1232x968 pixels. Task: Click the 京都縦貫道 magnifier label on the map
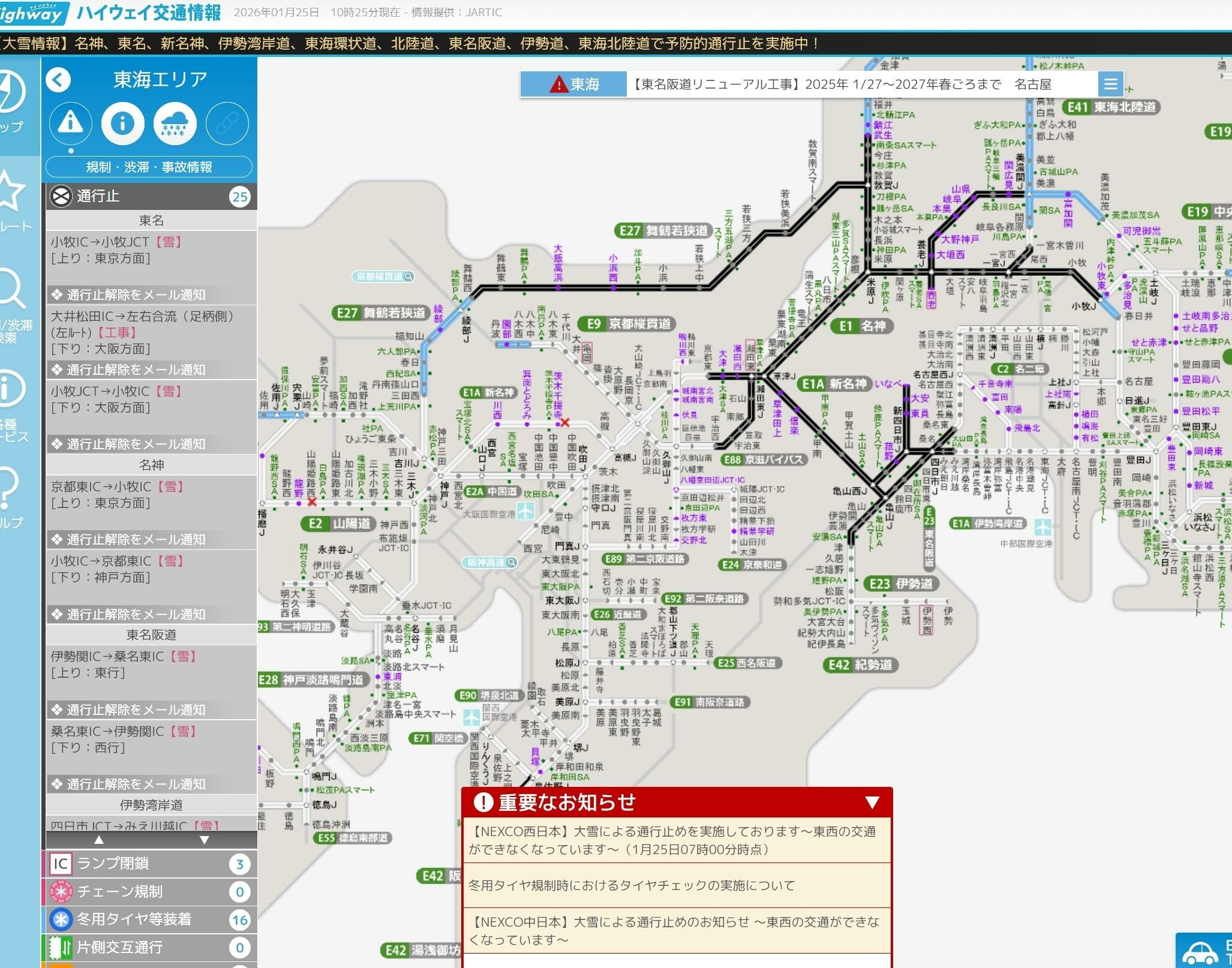(x=383, y=276)
